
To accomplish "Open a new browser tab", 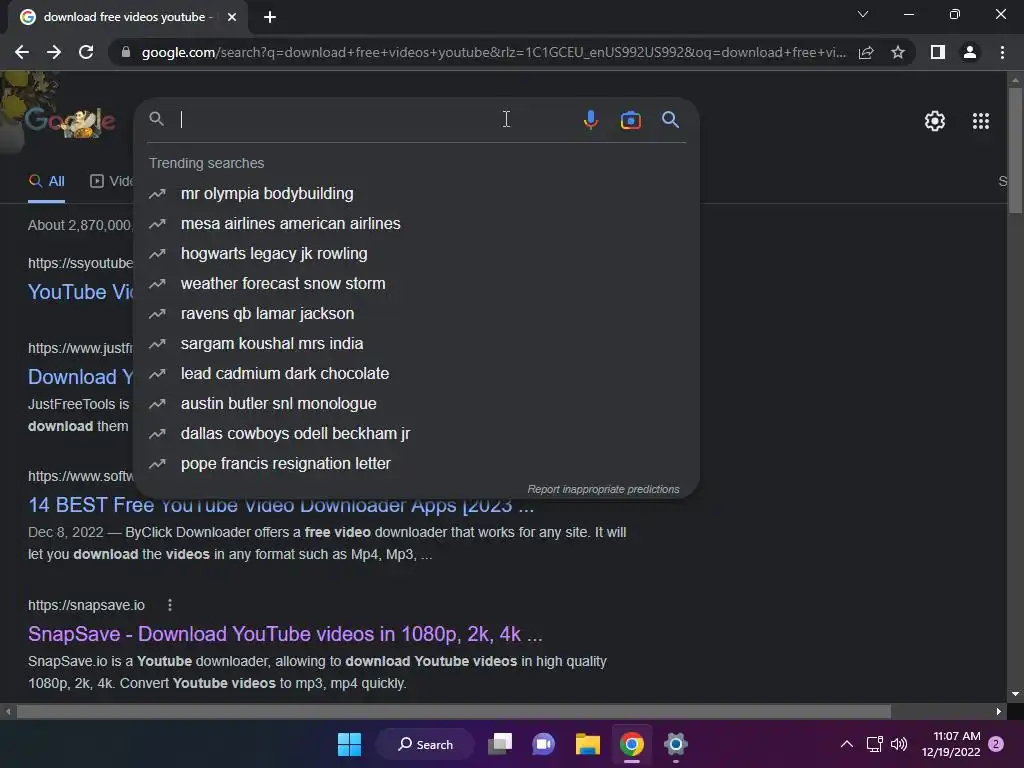I will point(270,17).
